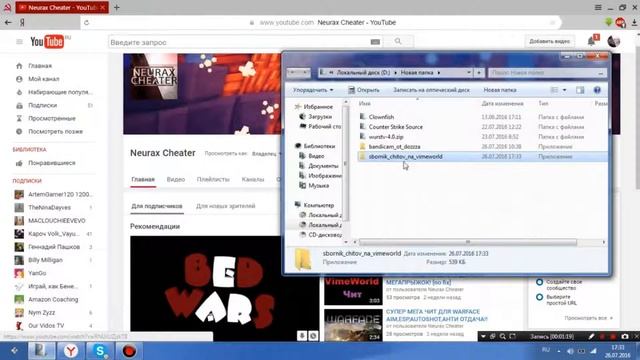Select sbornik_chitov_na_vimeworld file
Viewport: 640px width, 360px height.
coord(405,156)
